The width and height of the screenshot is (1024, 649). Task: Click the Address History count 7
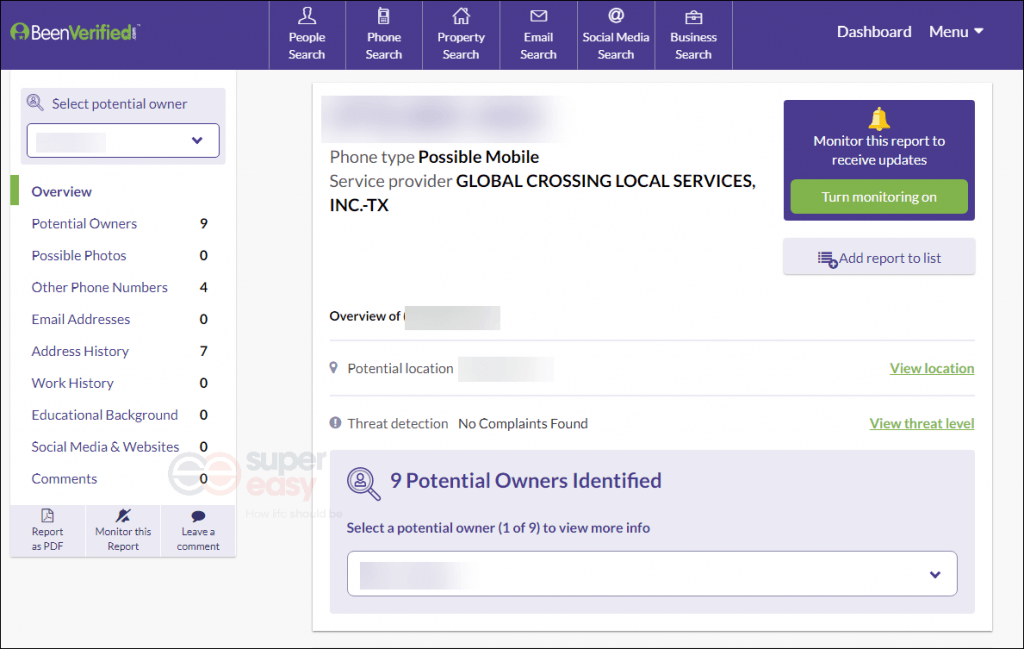[x=203, y=351]
